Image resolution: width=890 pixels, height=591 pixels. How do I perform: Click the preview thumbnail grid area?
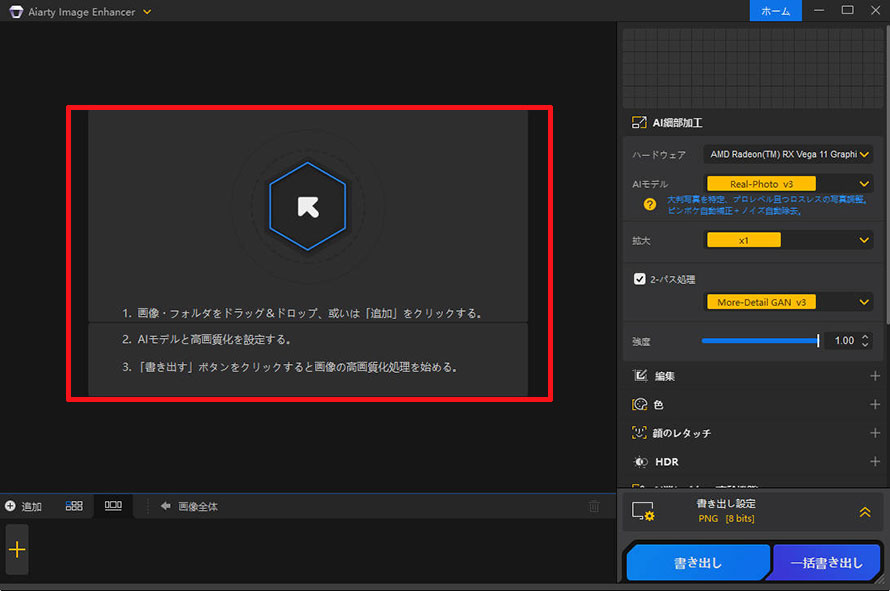click(752, 68)
